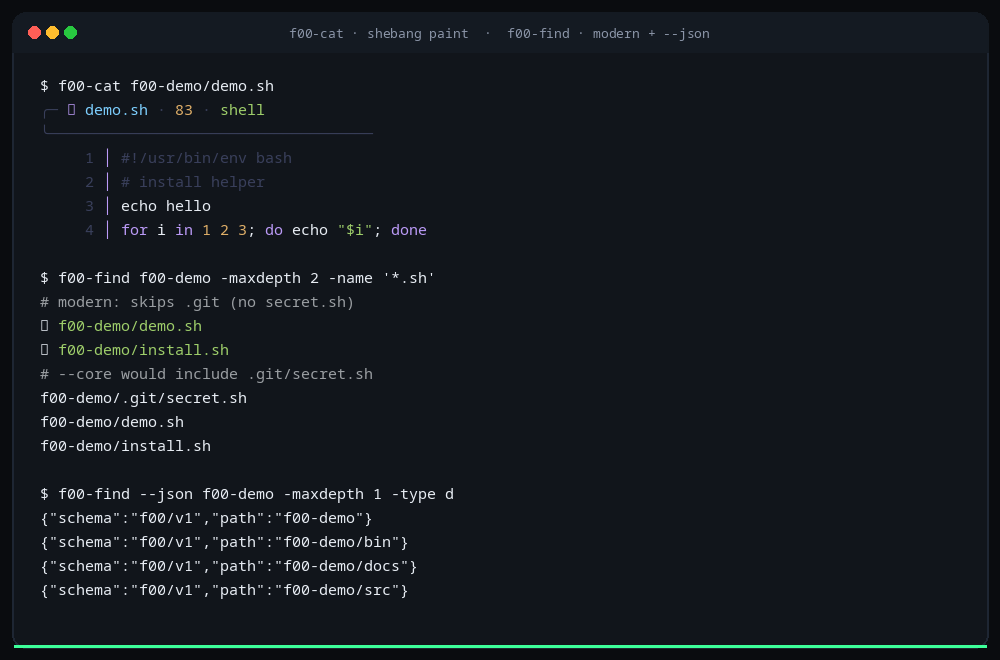Image resolution: width=1000 pixels, height=660 pixels.
Task: Click the shebang line '#!/usr/bin/env bash'
Action: 206,158
